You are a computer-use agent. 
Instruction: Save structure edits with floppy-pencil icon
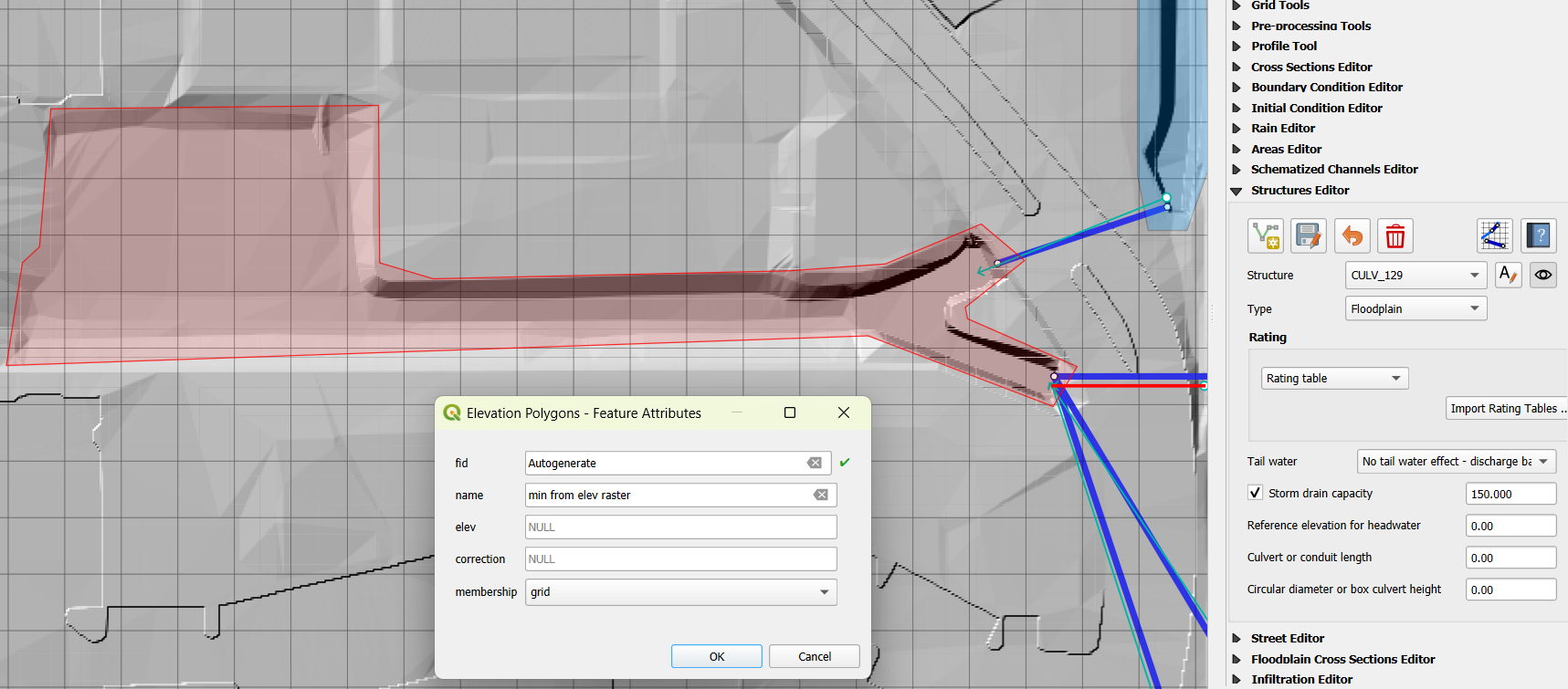tap(1309, 236)
